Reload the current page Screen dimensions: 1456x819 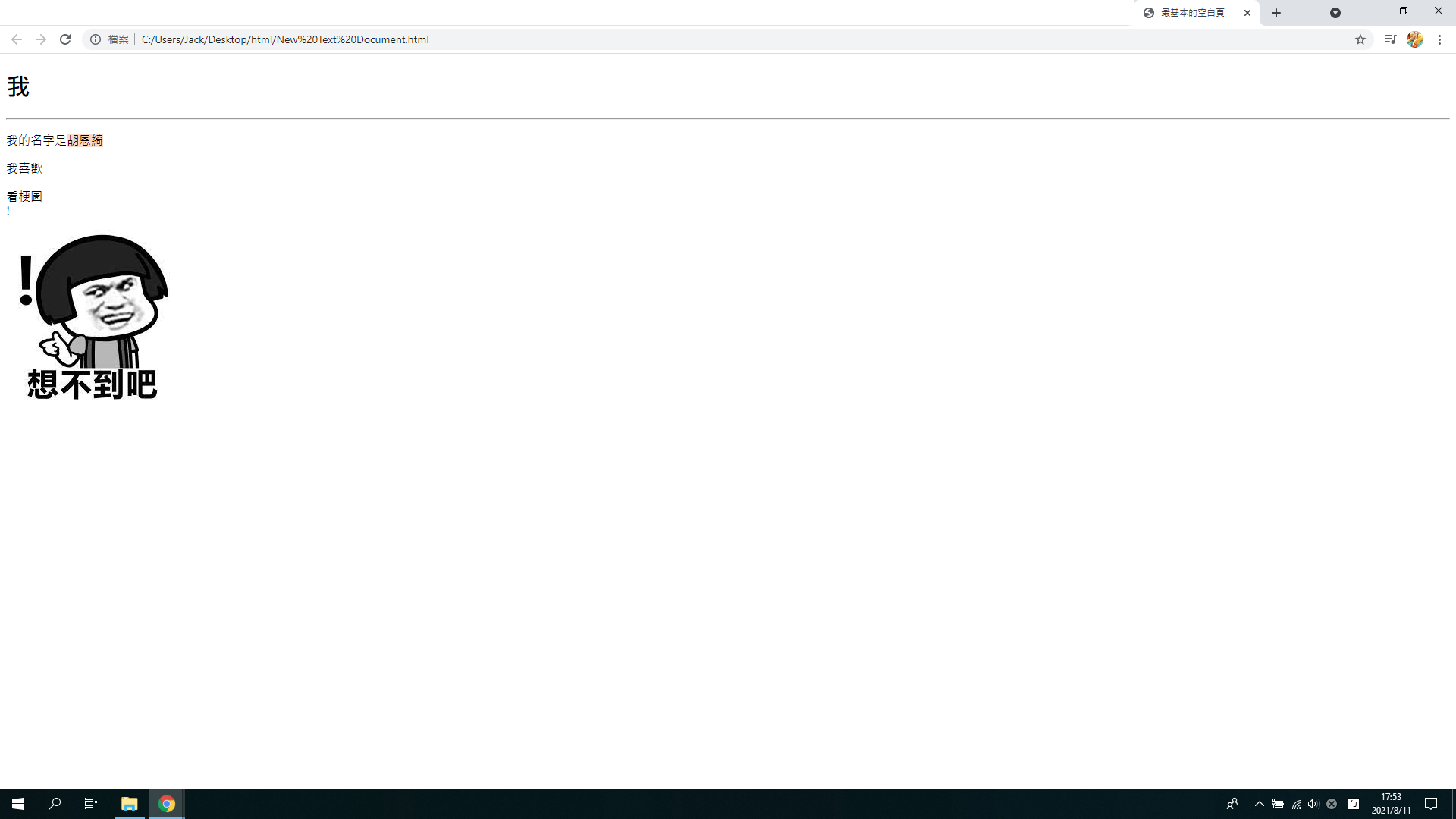pos(65,39)
